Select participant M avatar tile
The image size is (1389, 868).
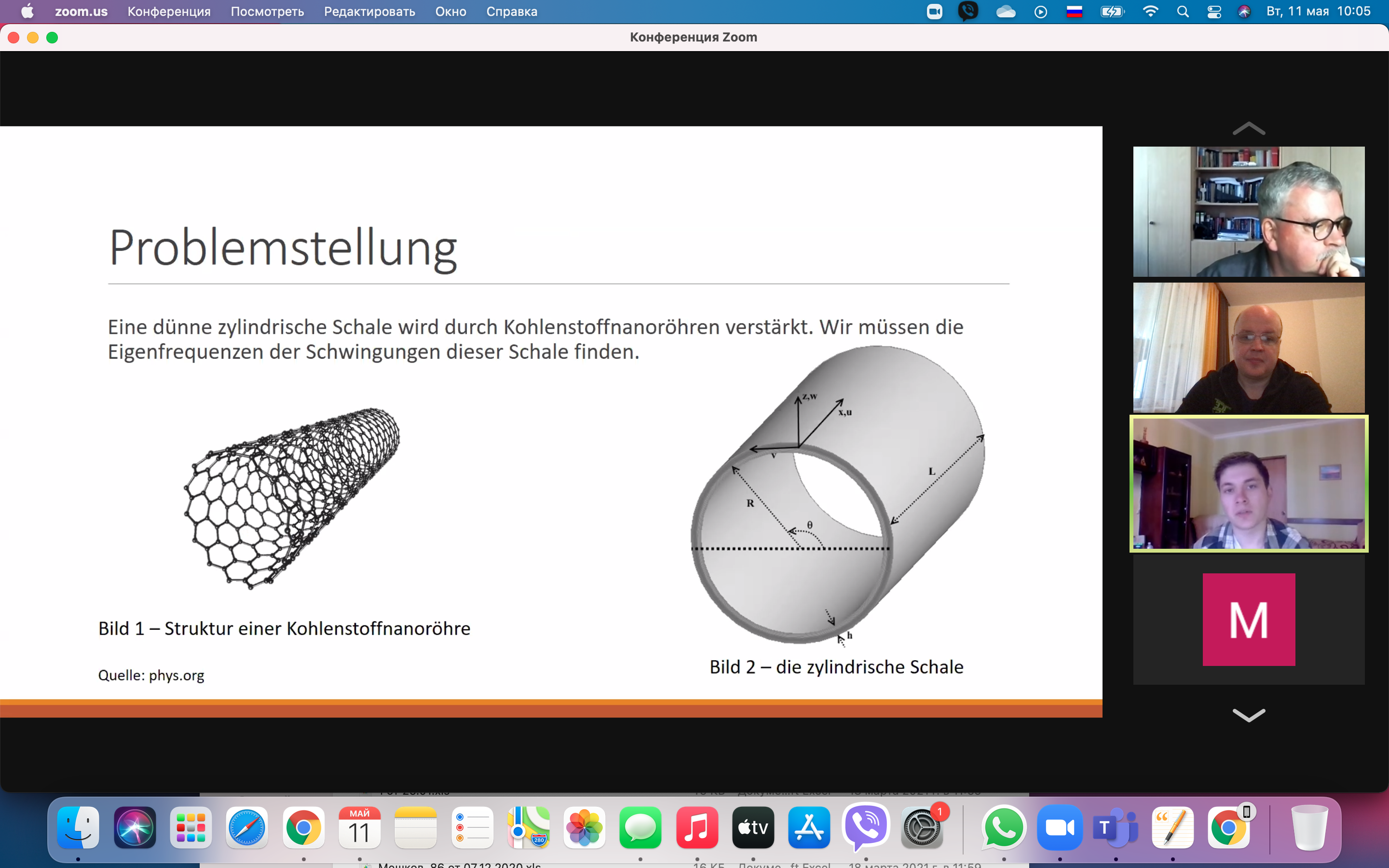[1248, 620]
